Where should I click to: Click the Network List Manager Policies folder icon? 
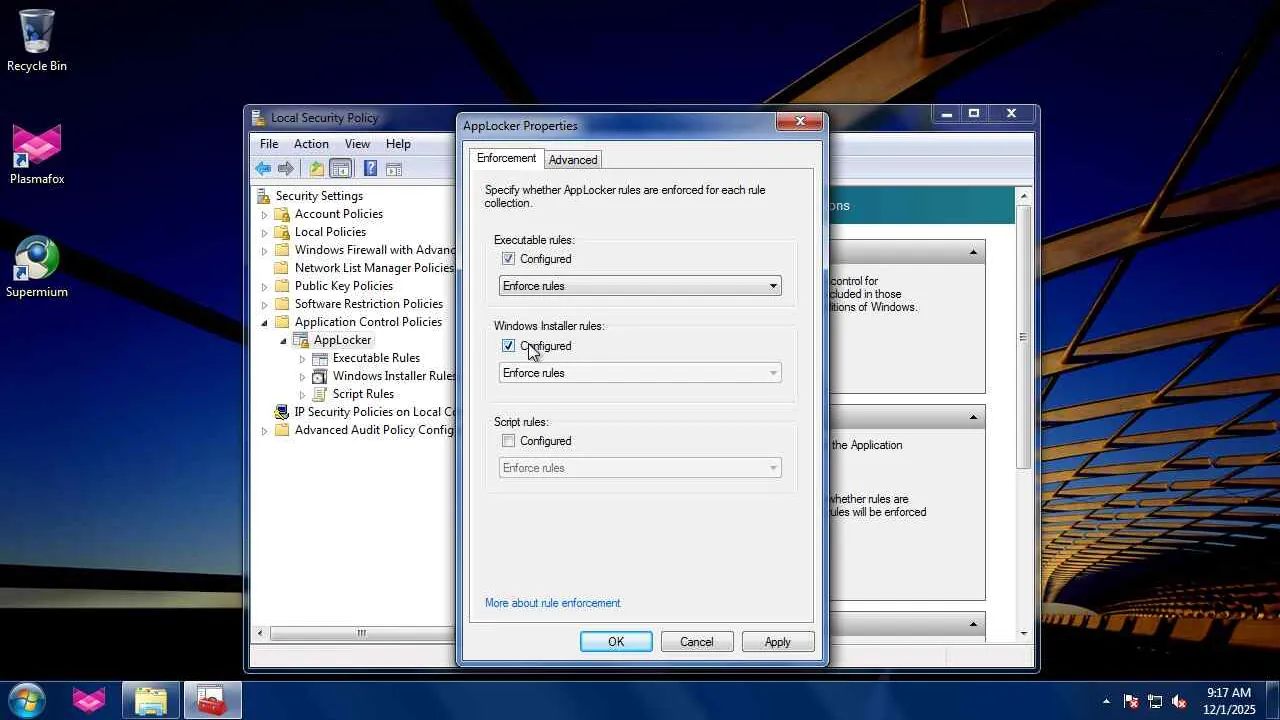[x=282, y=268]
